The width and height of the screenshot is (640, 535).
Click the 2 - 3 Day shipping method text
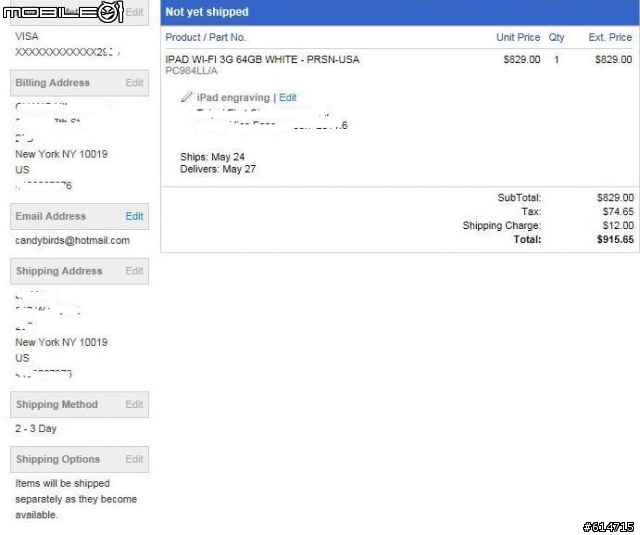[x=36, y=429]
